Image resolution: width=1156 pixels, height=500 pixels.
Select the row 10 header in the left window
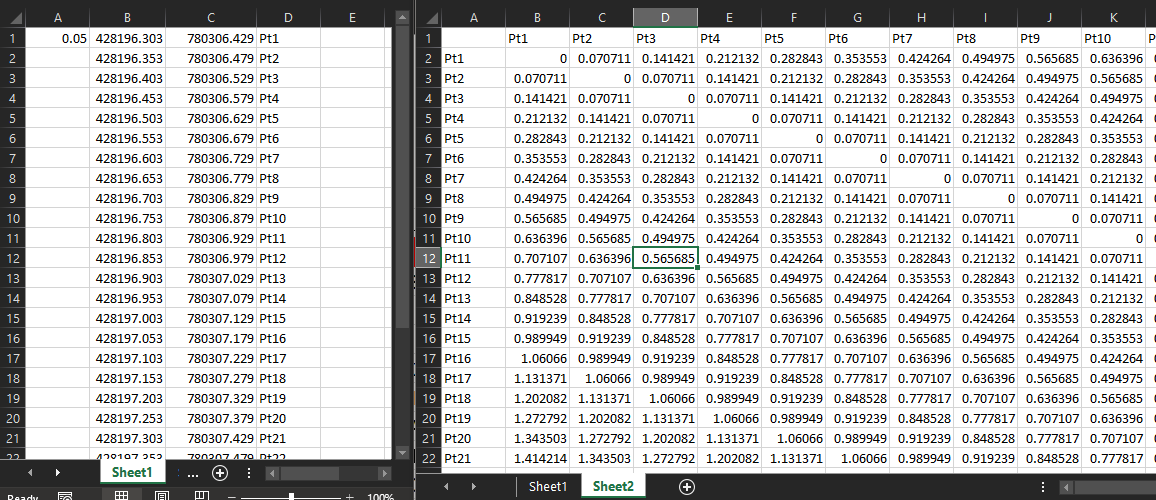[x=13, y=218]
